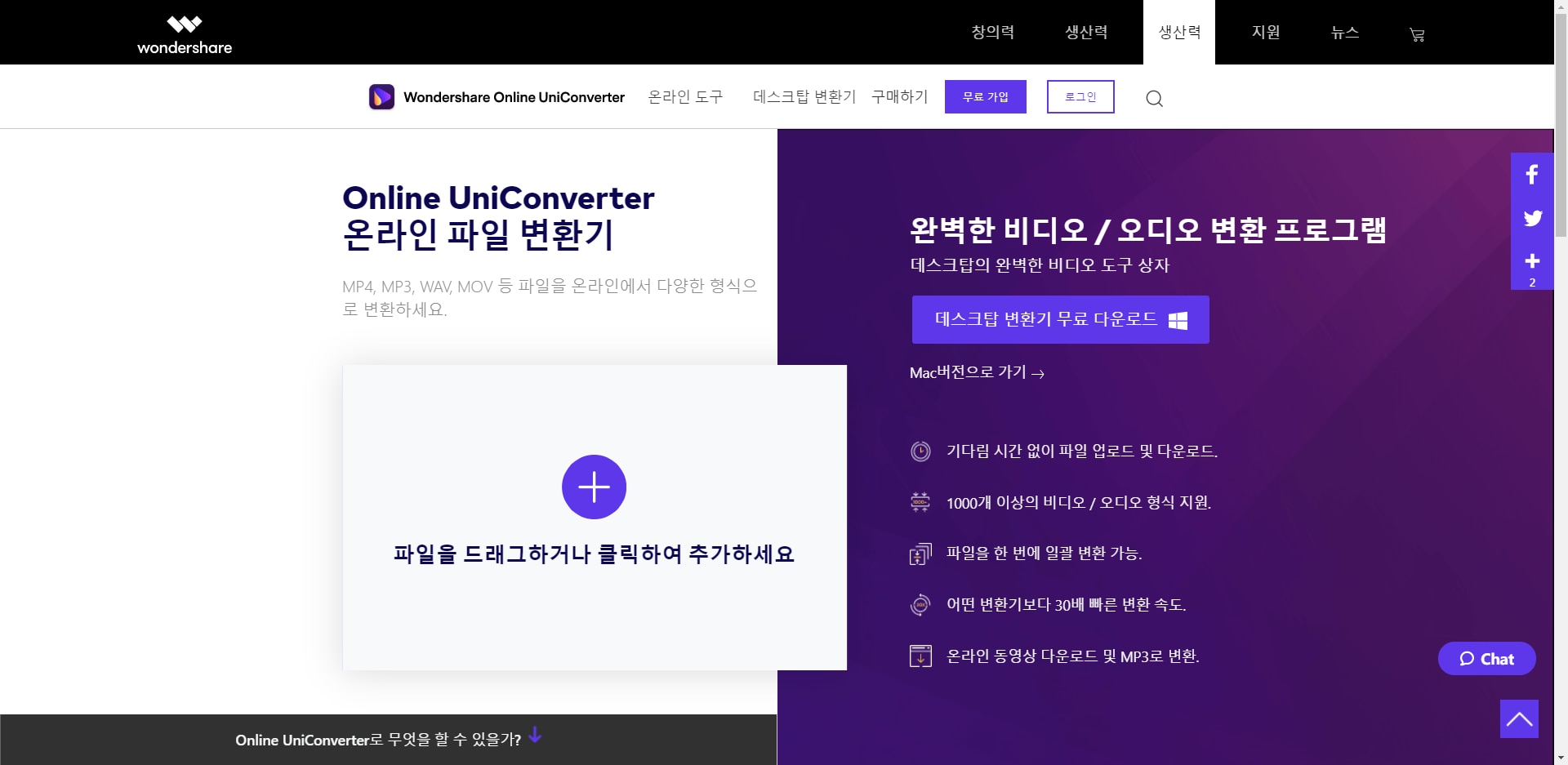Open more sharing options plus icon

click(x=1532, y=261)
